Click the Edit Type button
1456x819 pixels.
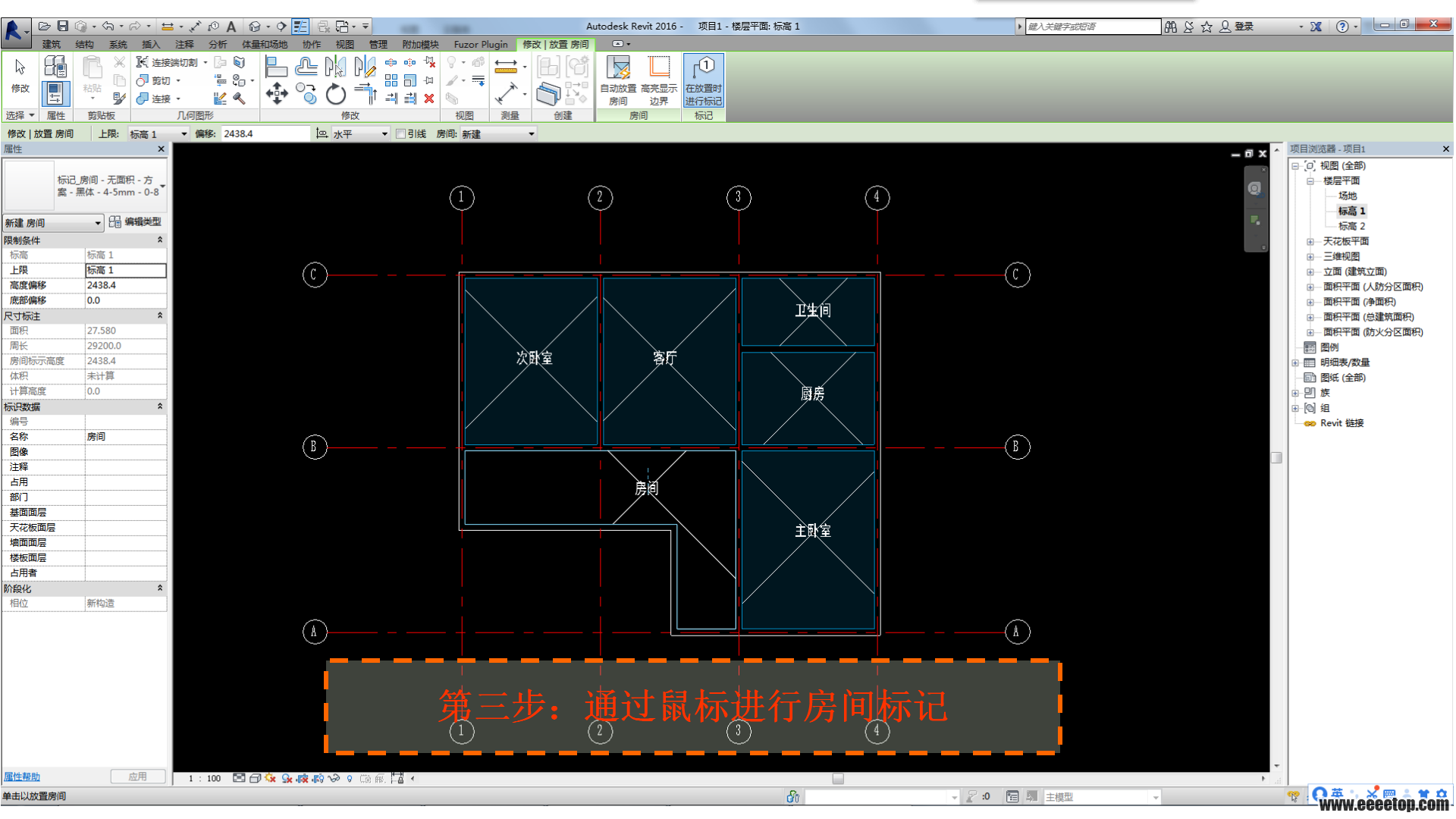[135, 222]
